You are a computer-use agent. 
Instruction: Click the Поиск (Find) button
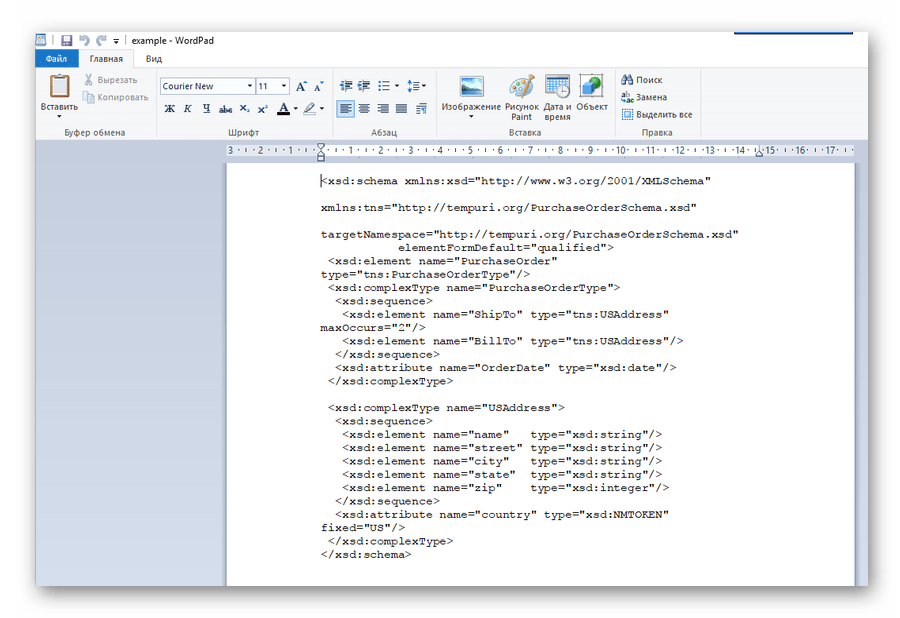tap(641, 80)
